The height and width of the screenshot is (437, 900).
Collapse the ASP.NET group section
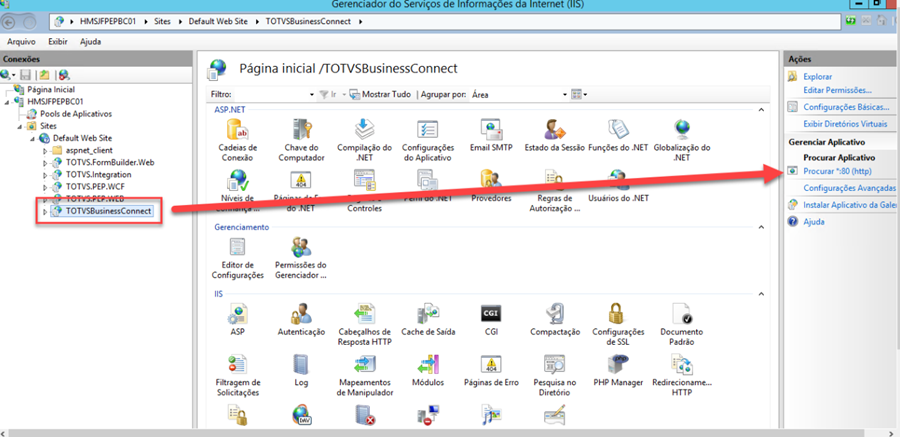[x=761, y=109]
